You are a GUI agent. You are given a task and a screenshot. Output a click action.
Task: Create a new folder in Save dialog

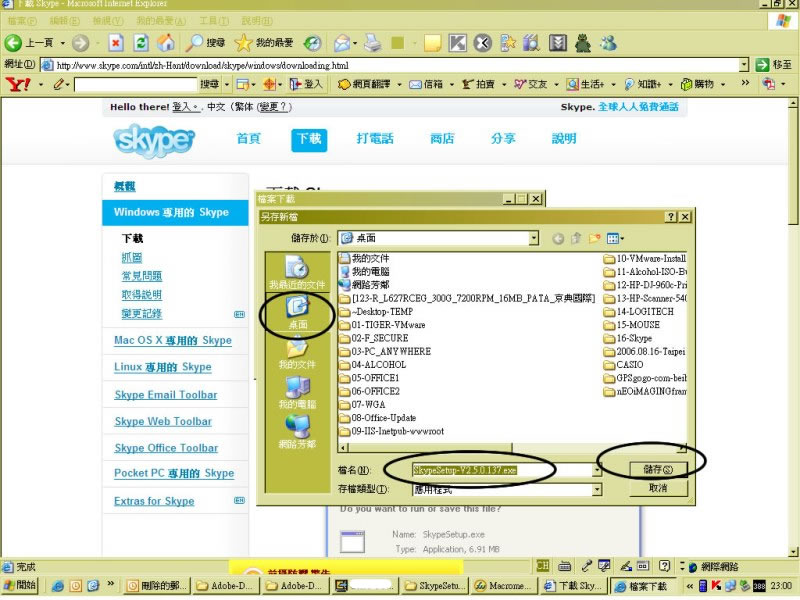pyautogui.click(x=594, y=238)
